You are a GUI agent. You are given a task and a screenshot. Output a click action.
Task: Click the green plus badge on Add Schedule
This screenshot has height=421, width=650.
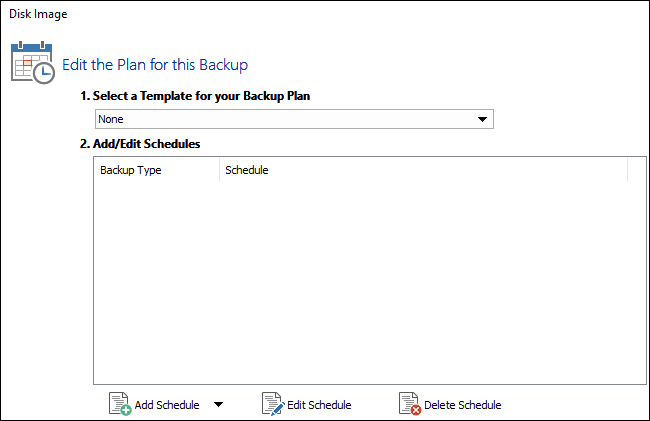[x=126, y=409]
